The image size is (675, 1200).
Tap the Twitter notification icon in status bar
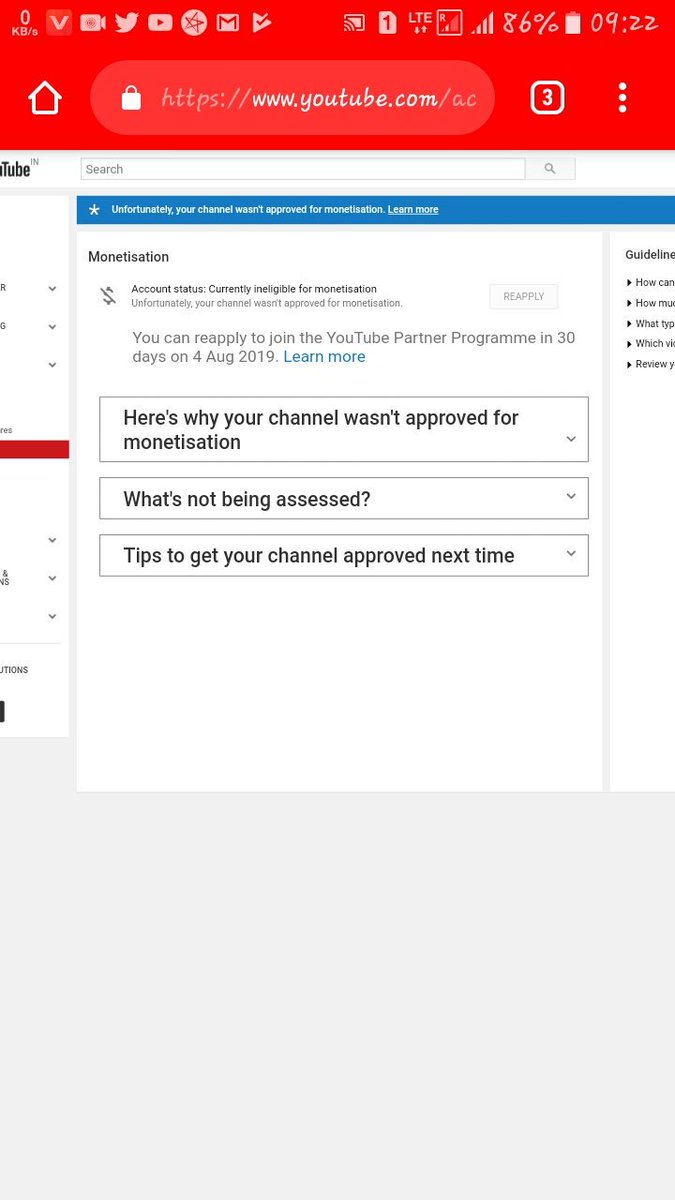[126, 22]
